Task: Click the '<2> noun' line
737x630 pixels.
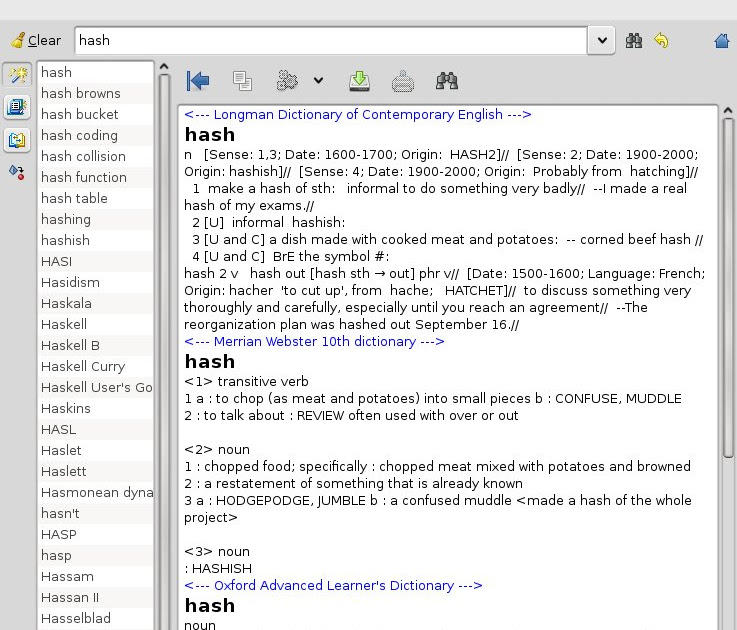Action: 217,450
